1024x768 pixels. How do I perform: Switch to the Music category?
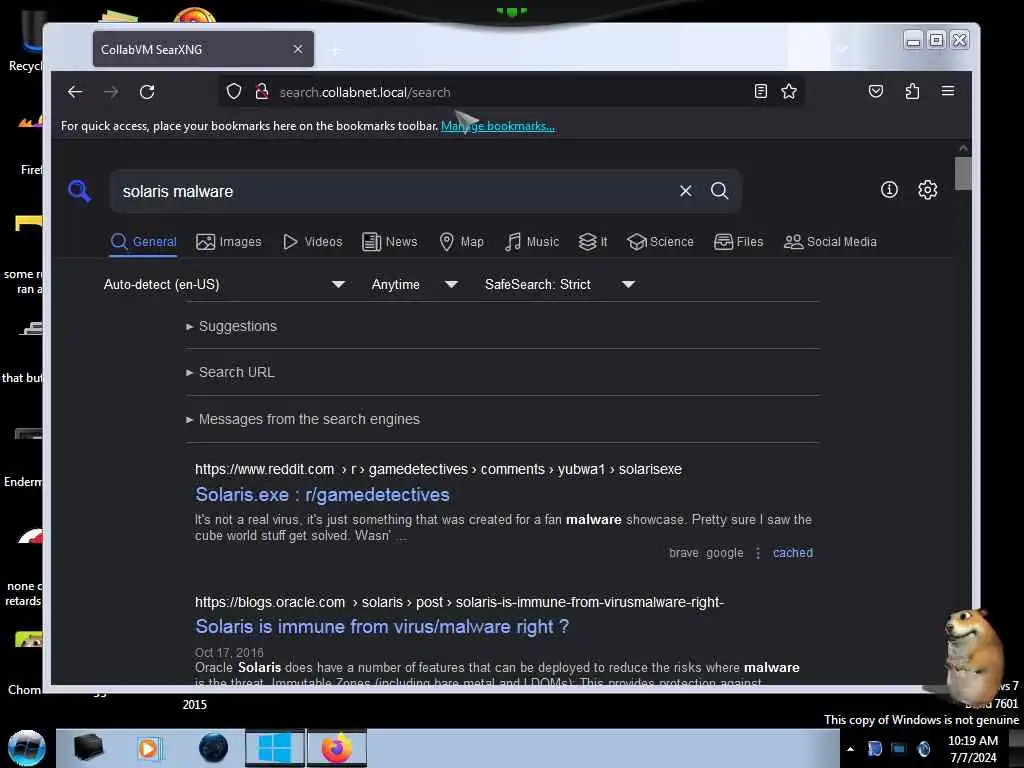532,242
